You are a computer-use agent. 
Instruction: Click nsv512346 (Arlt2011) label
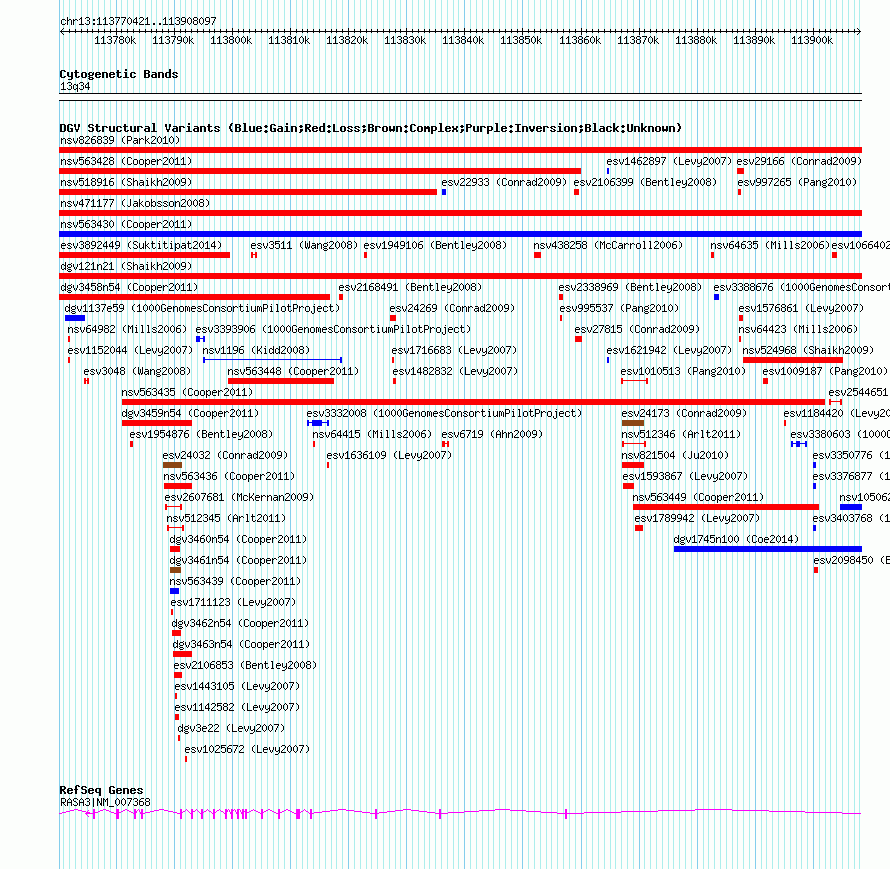(681, 434)
